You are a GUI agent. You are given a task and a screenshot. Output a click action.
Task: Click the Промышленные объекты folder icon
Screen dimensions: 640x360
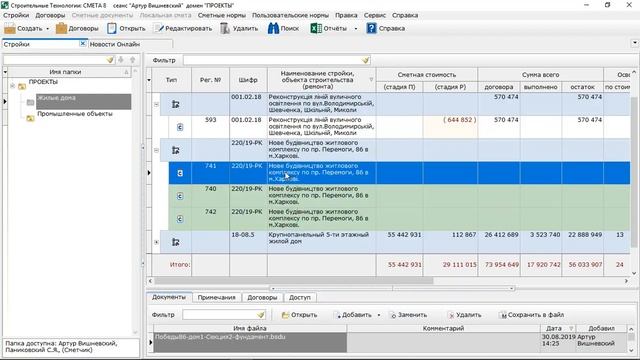(x=30, y=118)
